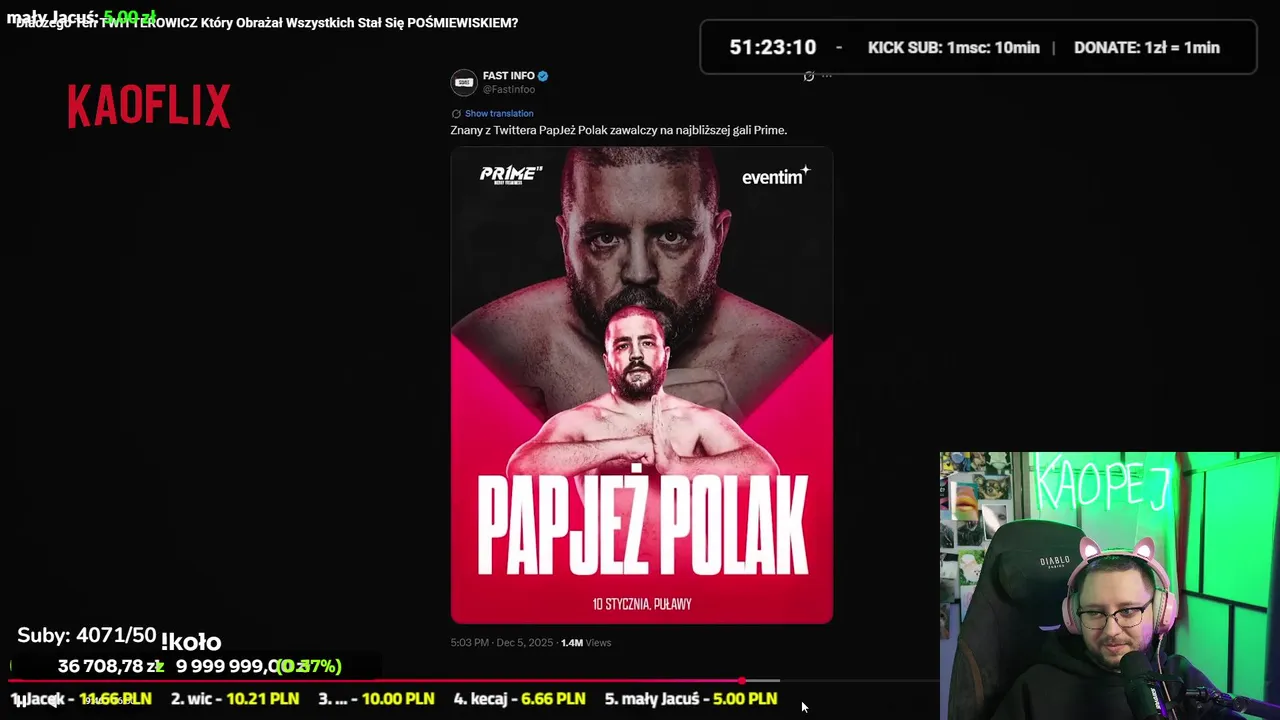Screen dimensions: 1280x720
Task: Click the Prime logo on the poster
Action: click(511, 175)
